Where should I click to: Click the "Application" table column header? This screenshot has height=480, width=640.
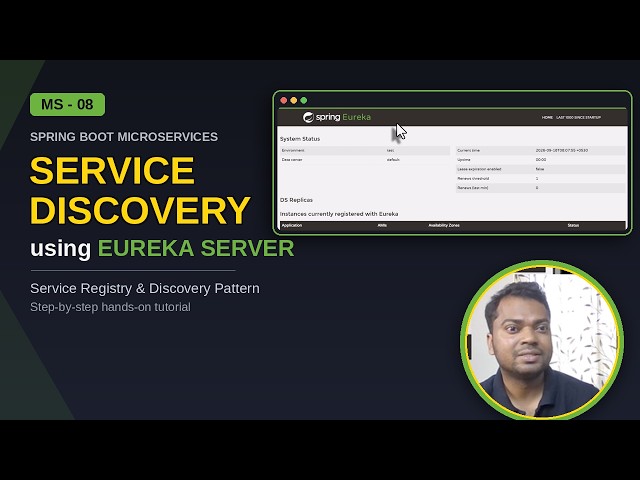coord(292,225)
